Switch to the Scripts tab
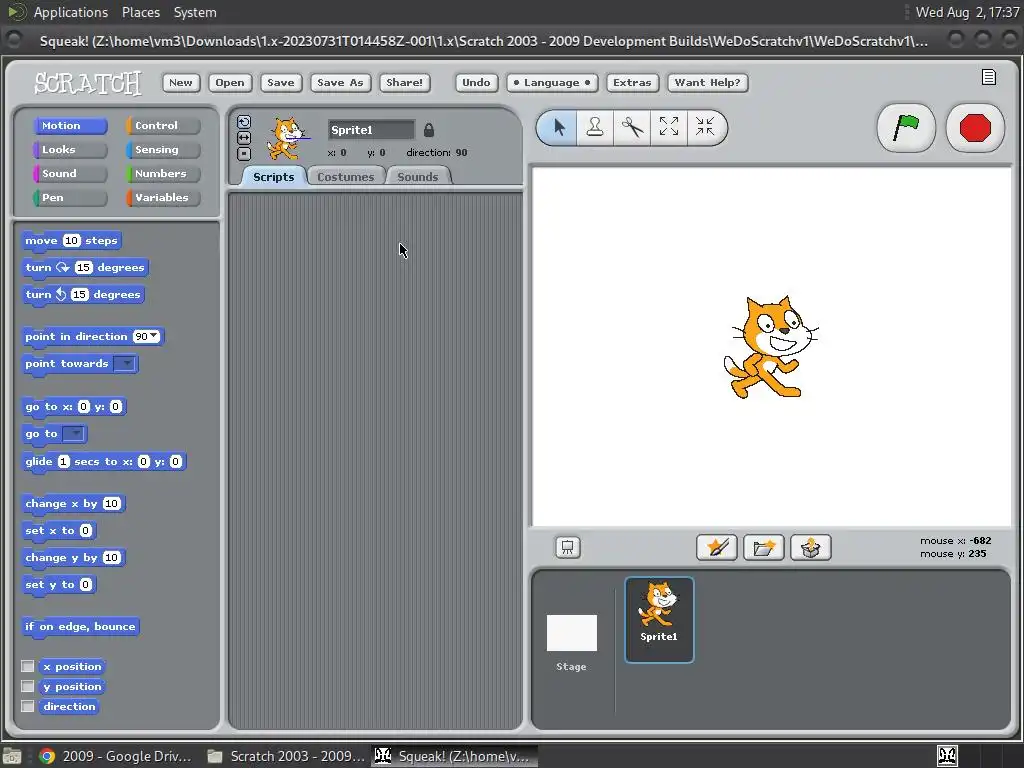Image resolution: width=1024 pixels, height=768 pixels. (x=274, y=177)
